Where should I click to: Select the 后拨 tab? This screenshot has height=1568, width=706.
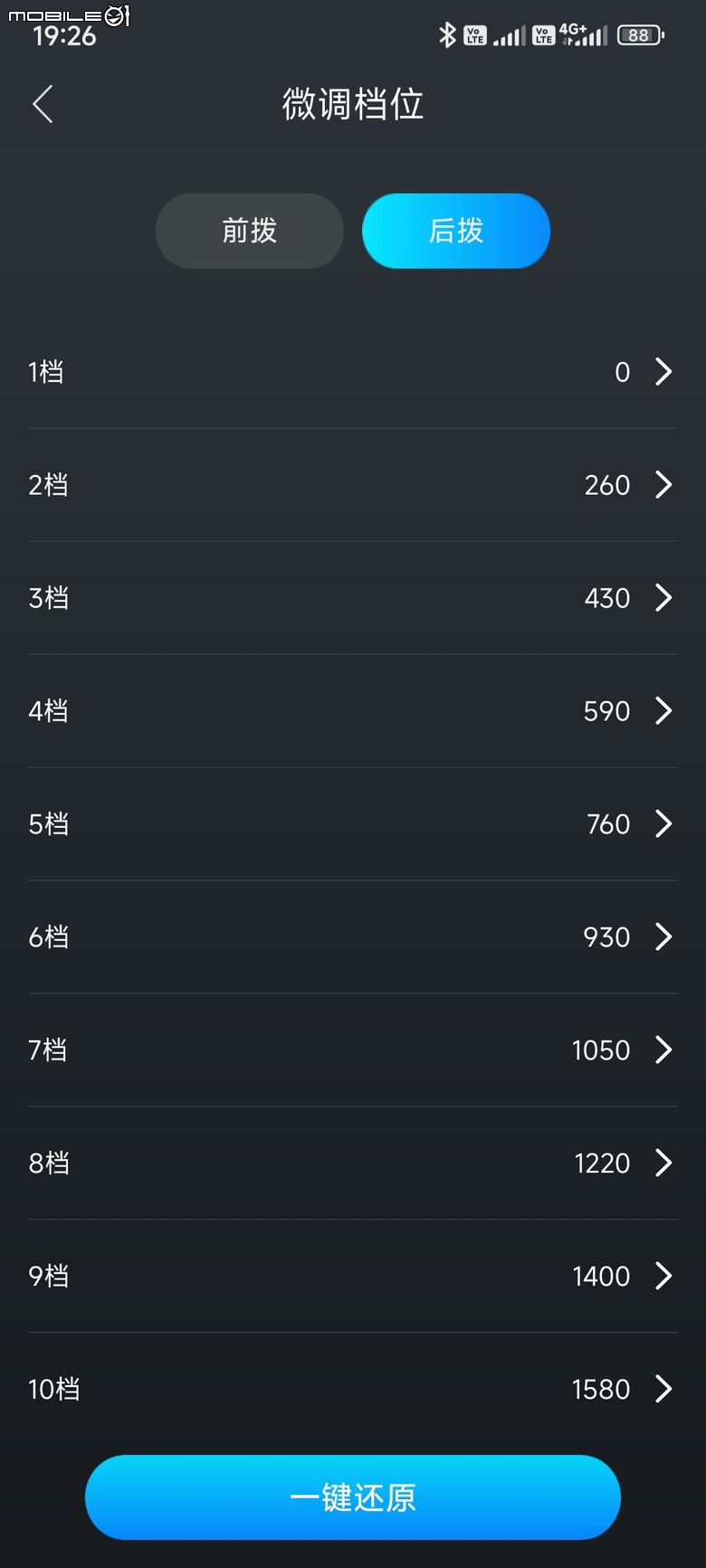tap(456, 231)
